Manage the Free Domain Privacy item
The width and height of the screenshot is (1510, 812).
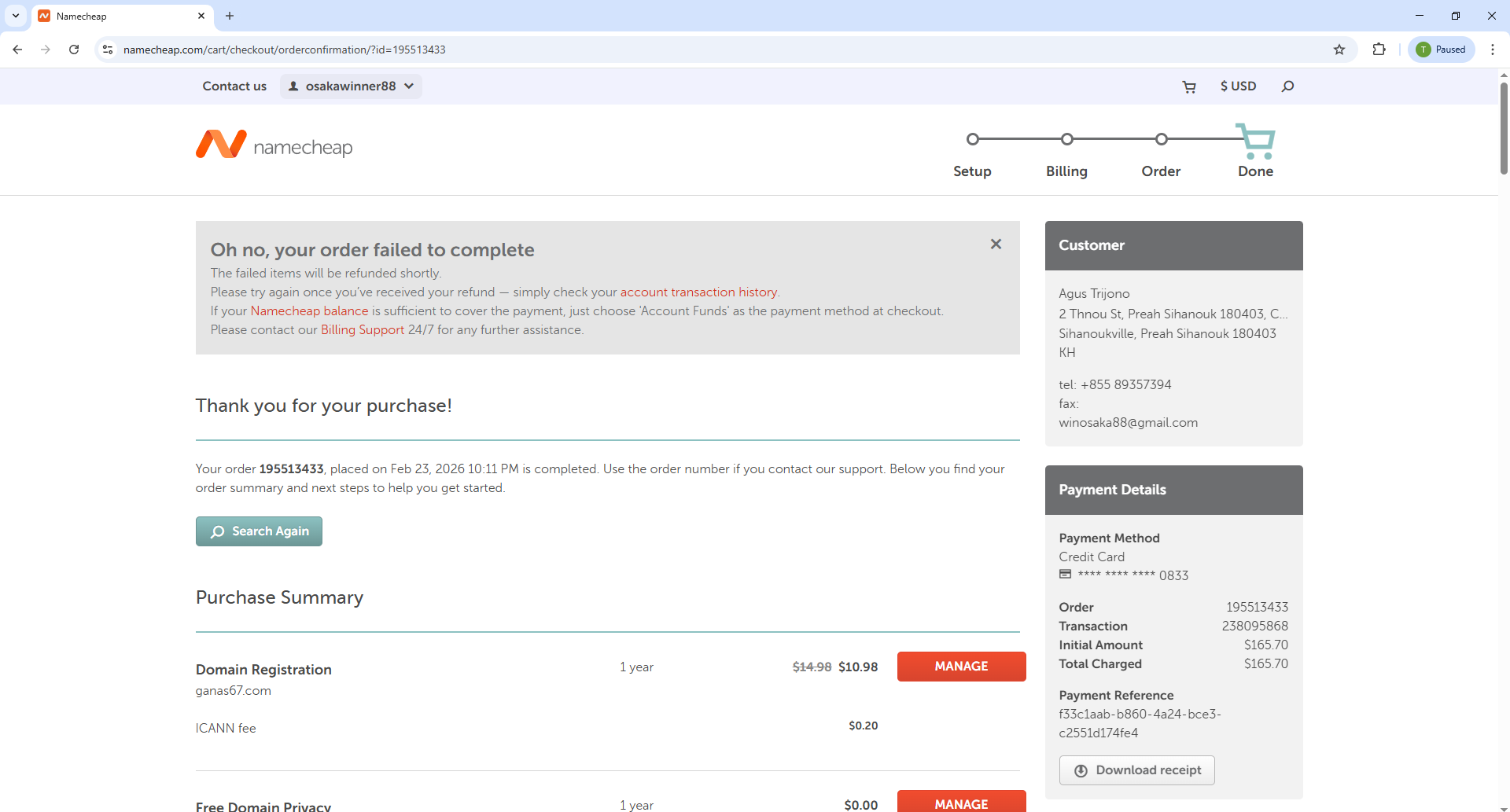tap(961, 802)
